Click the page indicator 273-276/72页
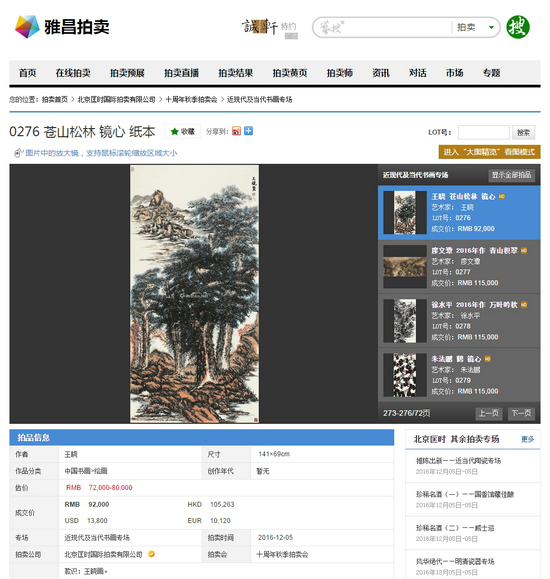The image size is (550, 579). pos(406,413)
